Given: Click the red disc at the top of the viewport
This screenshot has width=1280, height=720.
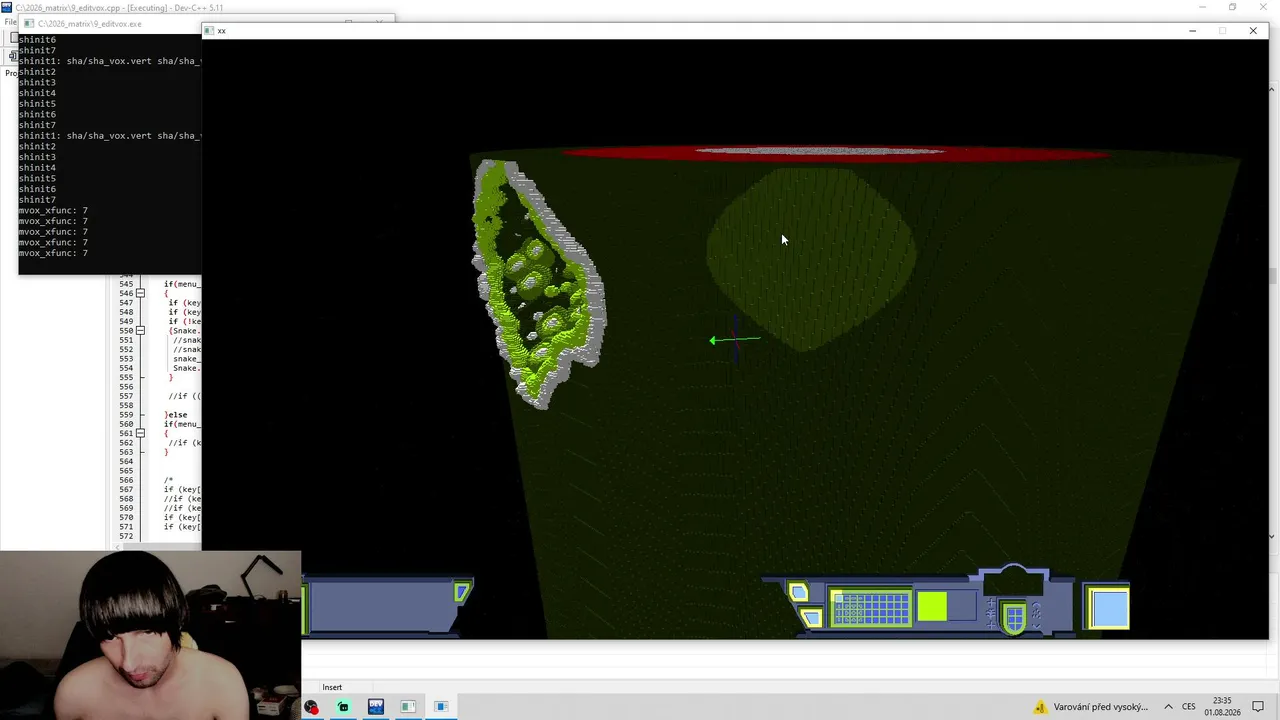Looking at the screenshot, I should [835, 153].
